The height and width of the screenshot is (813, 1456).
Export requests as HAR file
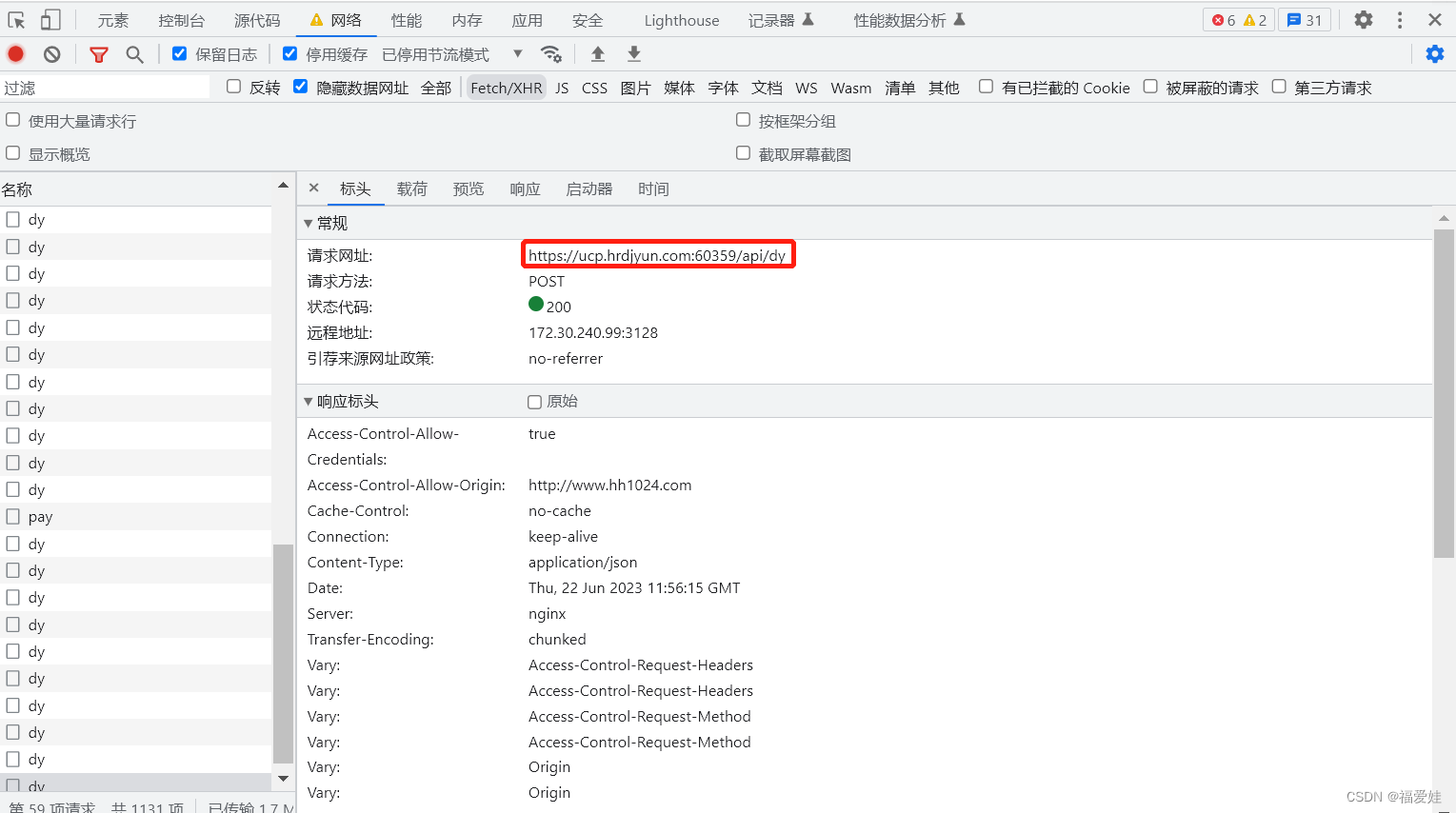click(x=635, y=54)
